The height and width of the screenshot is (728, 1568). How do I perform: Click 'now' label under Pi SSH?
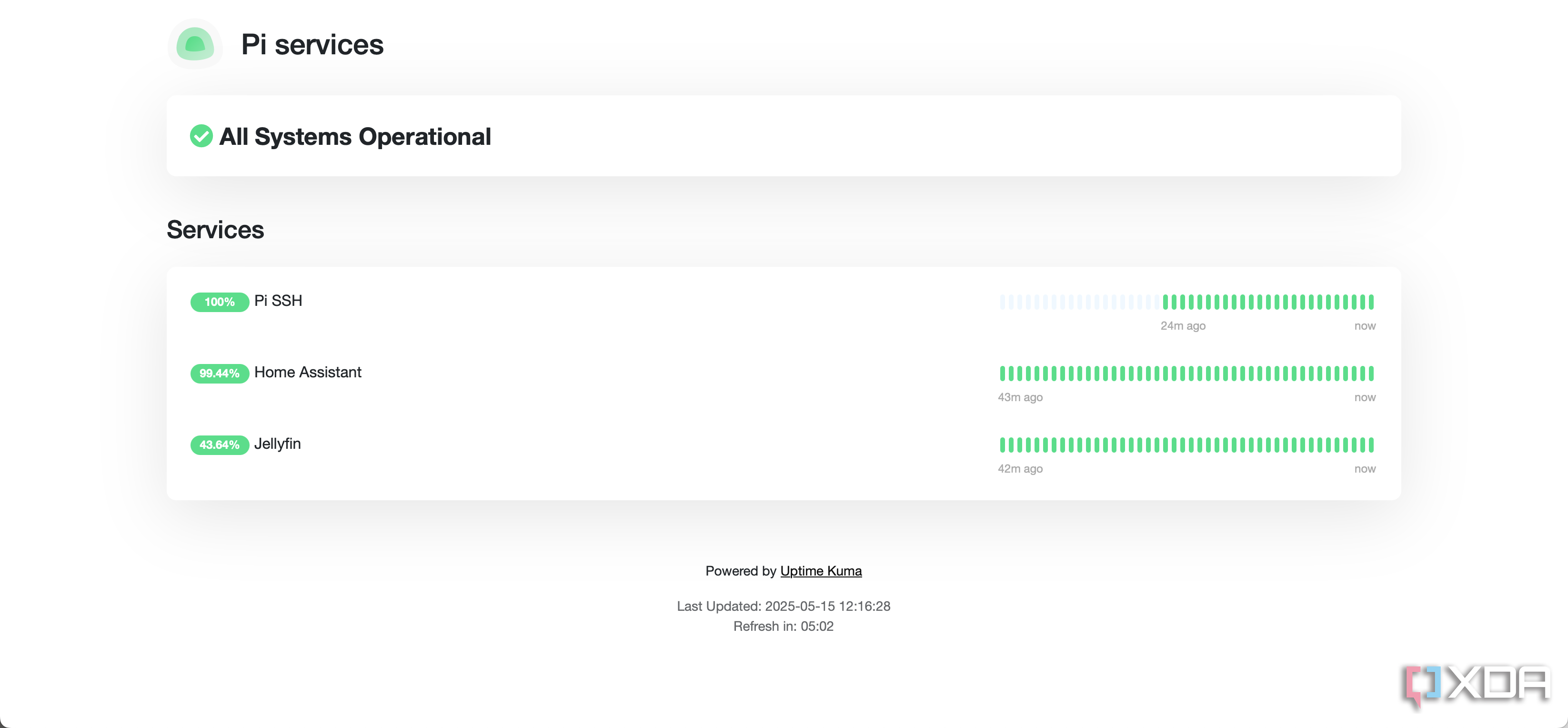[1365, 326]
